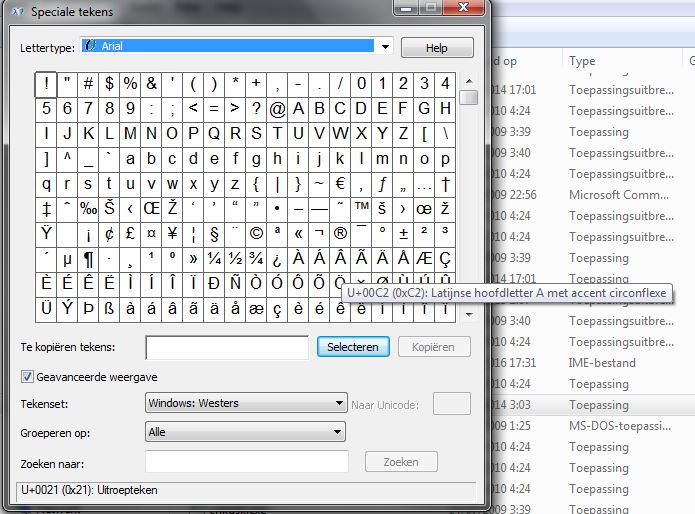Click the character grid scrollbar down arrow
The image size is (695, 514).
click(x=468, y=314)
